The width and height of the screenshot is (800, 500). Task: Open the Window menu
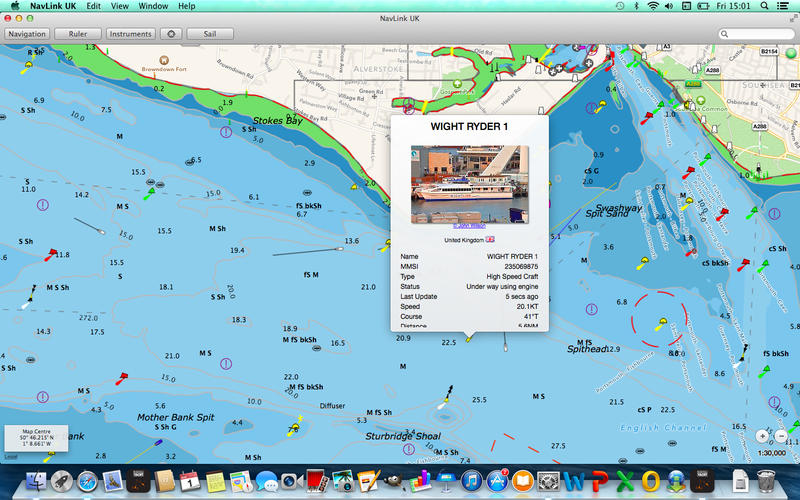[x=154, y=6]
